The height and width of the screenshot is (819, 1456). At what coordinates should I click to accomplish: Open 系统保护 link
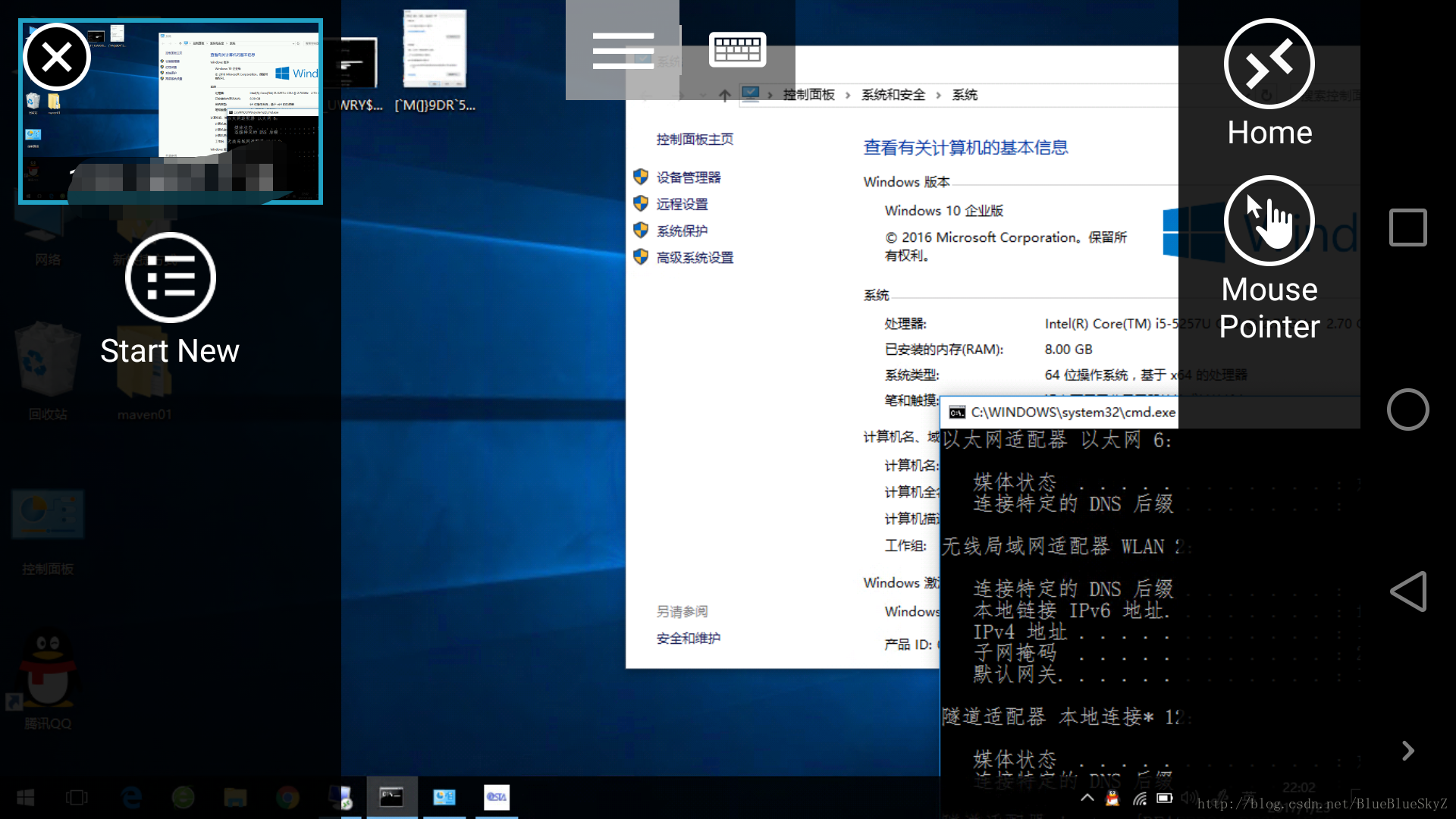(x=682, y=231)
